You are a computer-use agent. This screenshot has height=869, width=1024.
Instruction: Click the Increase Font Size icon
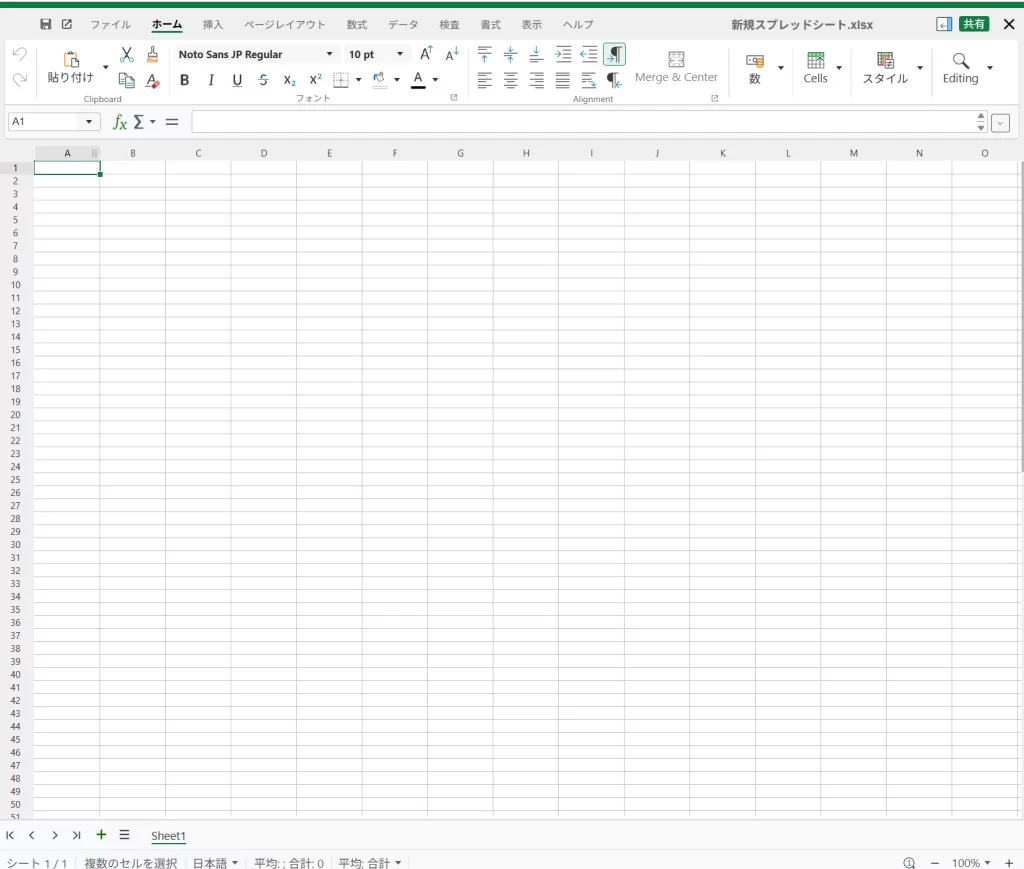point(426,54)
